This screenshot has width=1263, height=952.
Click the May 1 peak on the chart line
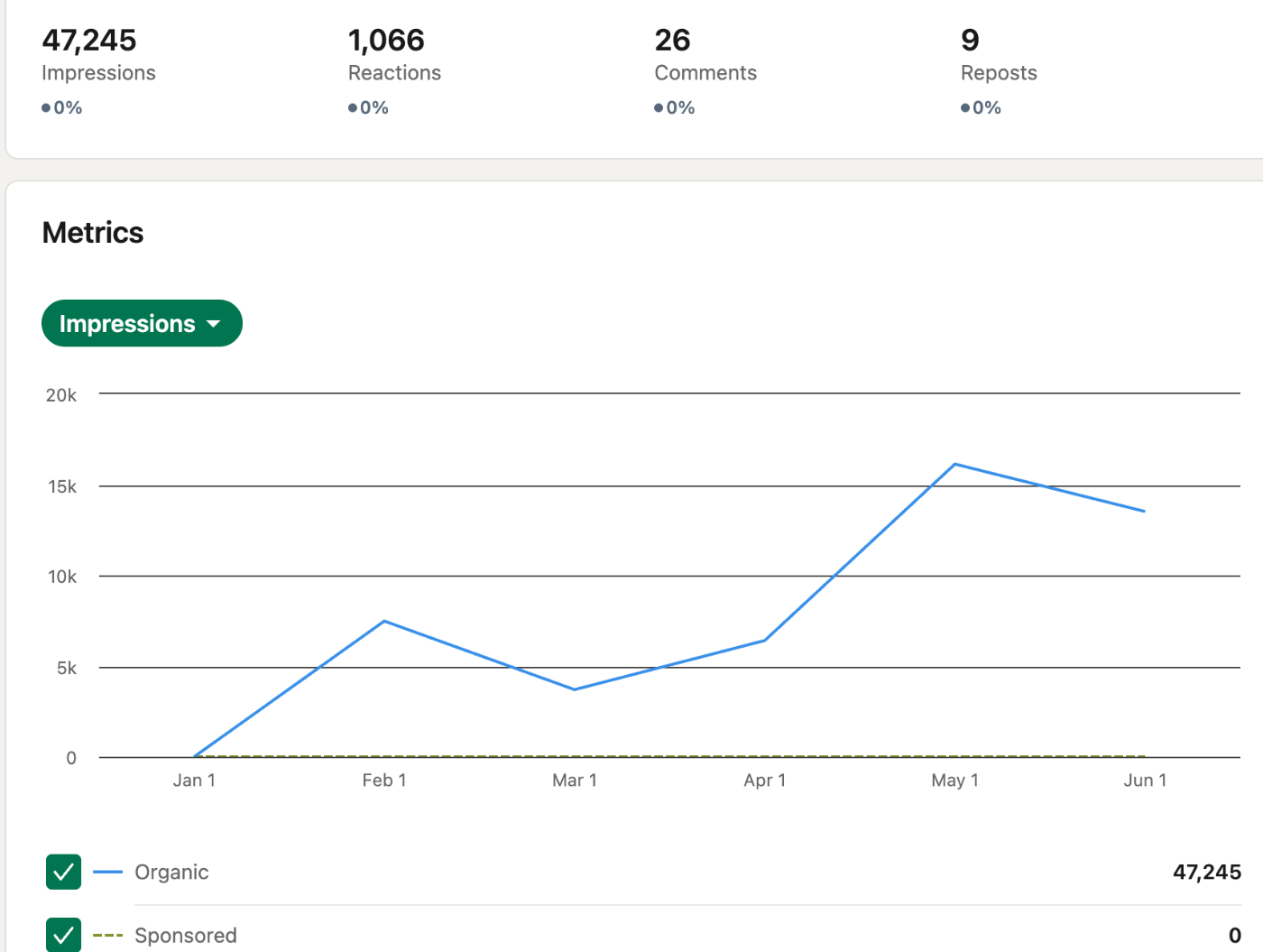pos(954,465)
